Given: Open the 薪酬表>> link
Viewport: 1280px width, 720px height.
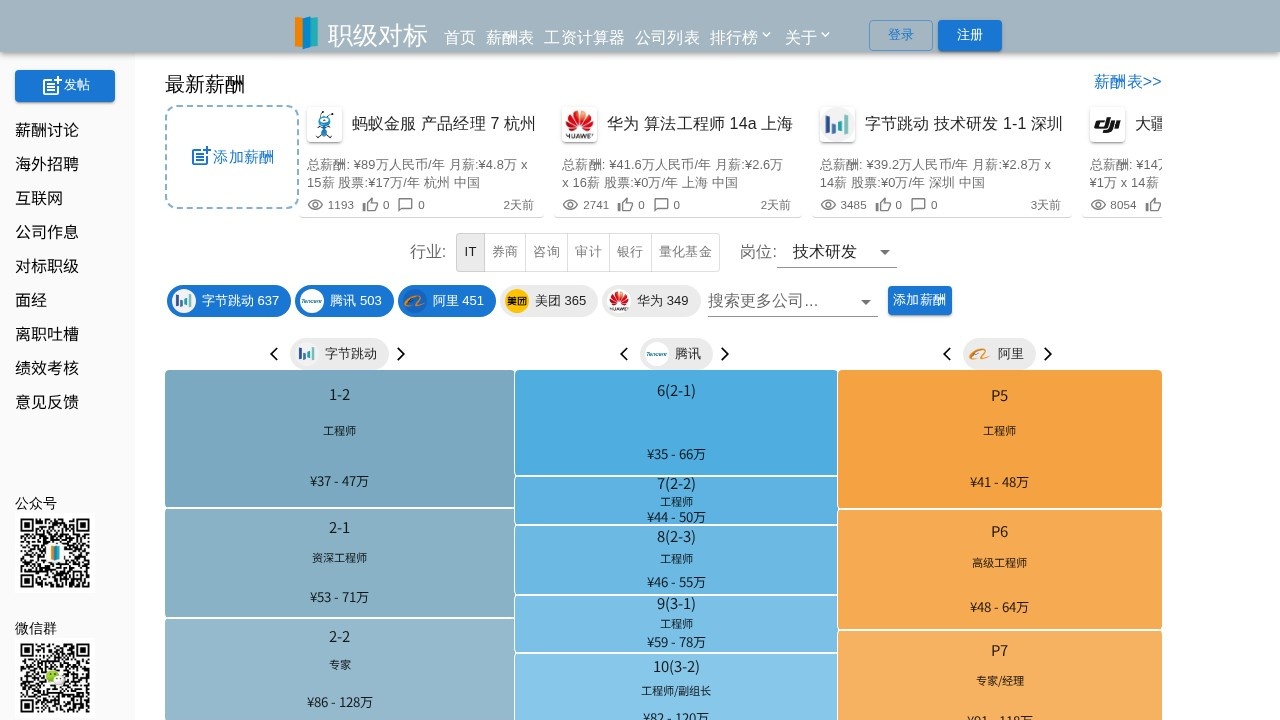Looking at the screenshot, I should (x=1127, y=81).
